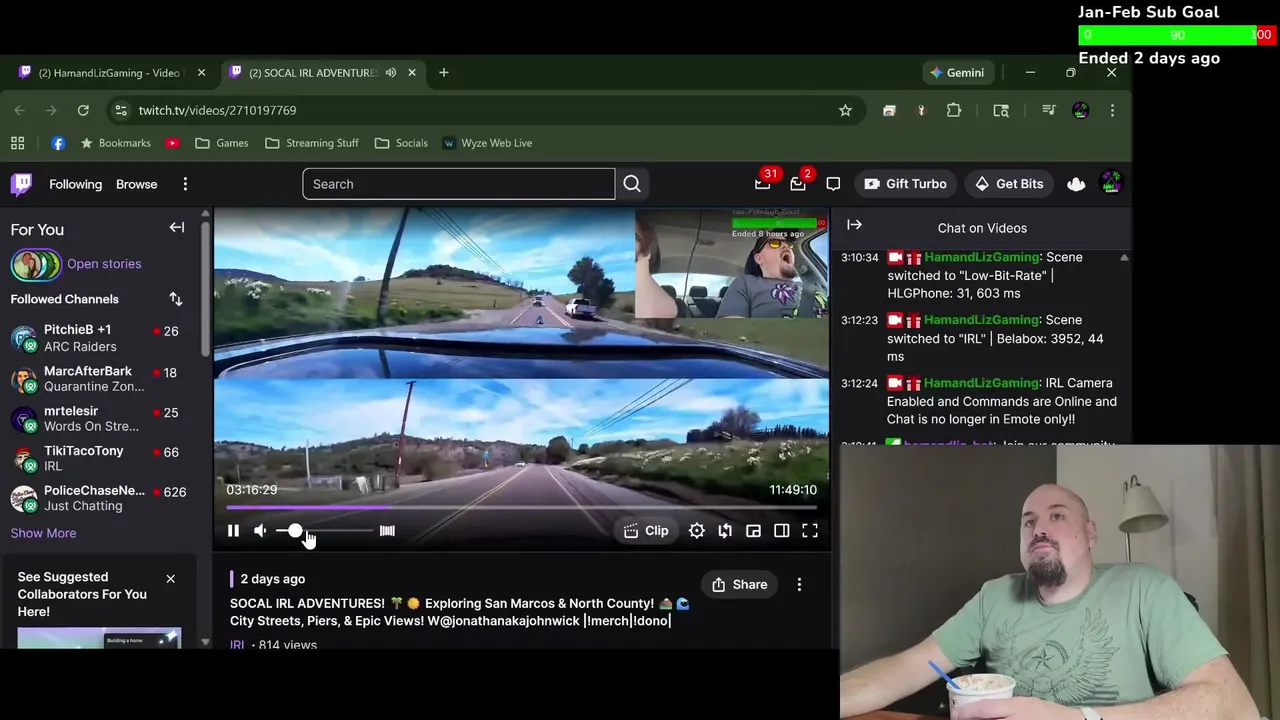The image size is (1280, 720).
Task: Open video more options three-dot menu
Action: (799, 585)
